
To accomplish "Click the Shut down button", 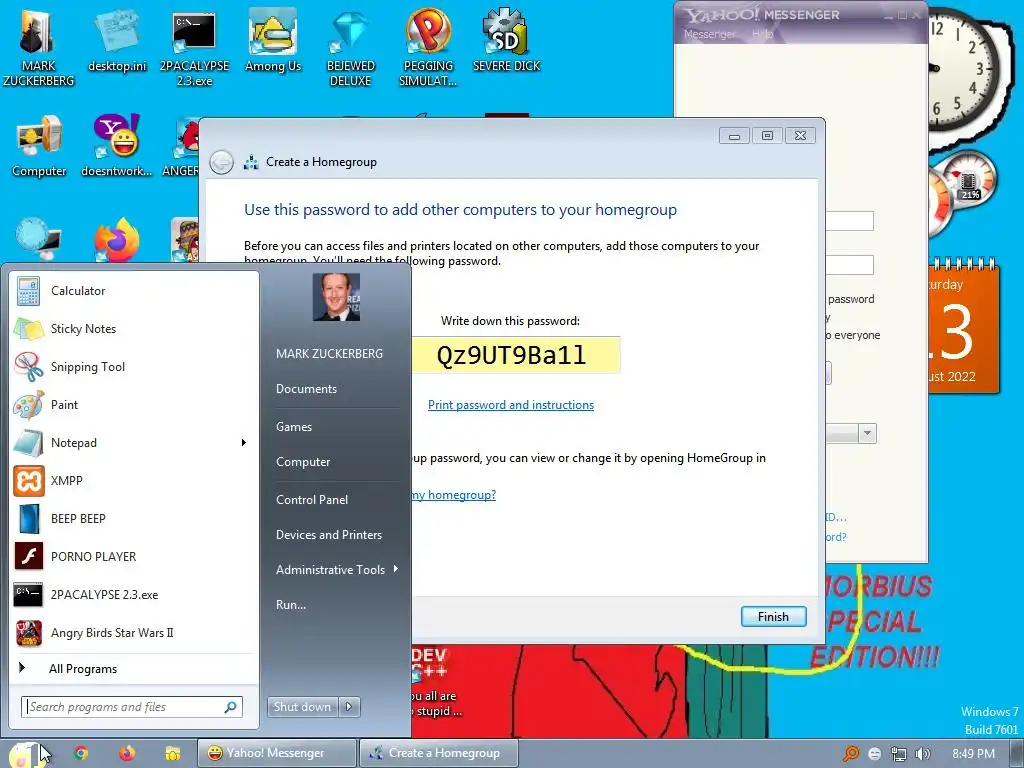I will click(x=302, y=707).
